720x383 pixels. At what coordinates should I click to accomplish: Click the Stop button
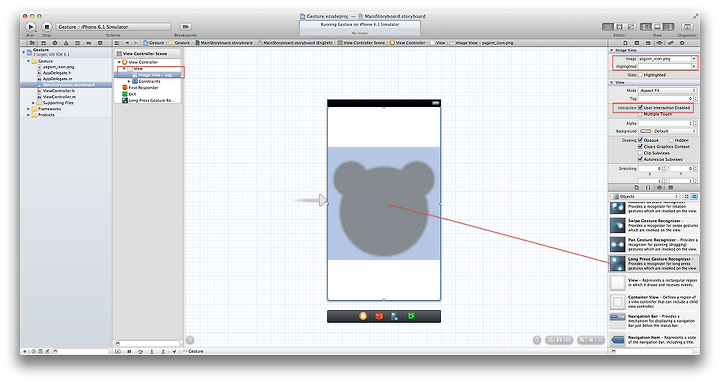(x=46, y=27)
